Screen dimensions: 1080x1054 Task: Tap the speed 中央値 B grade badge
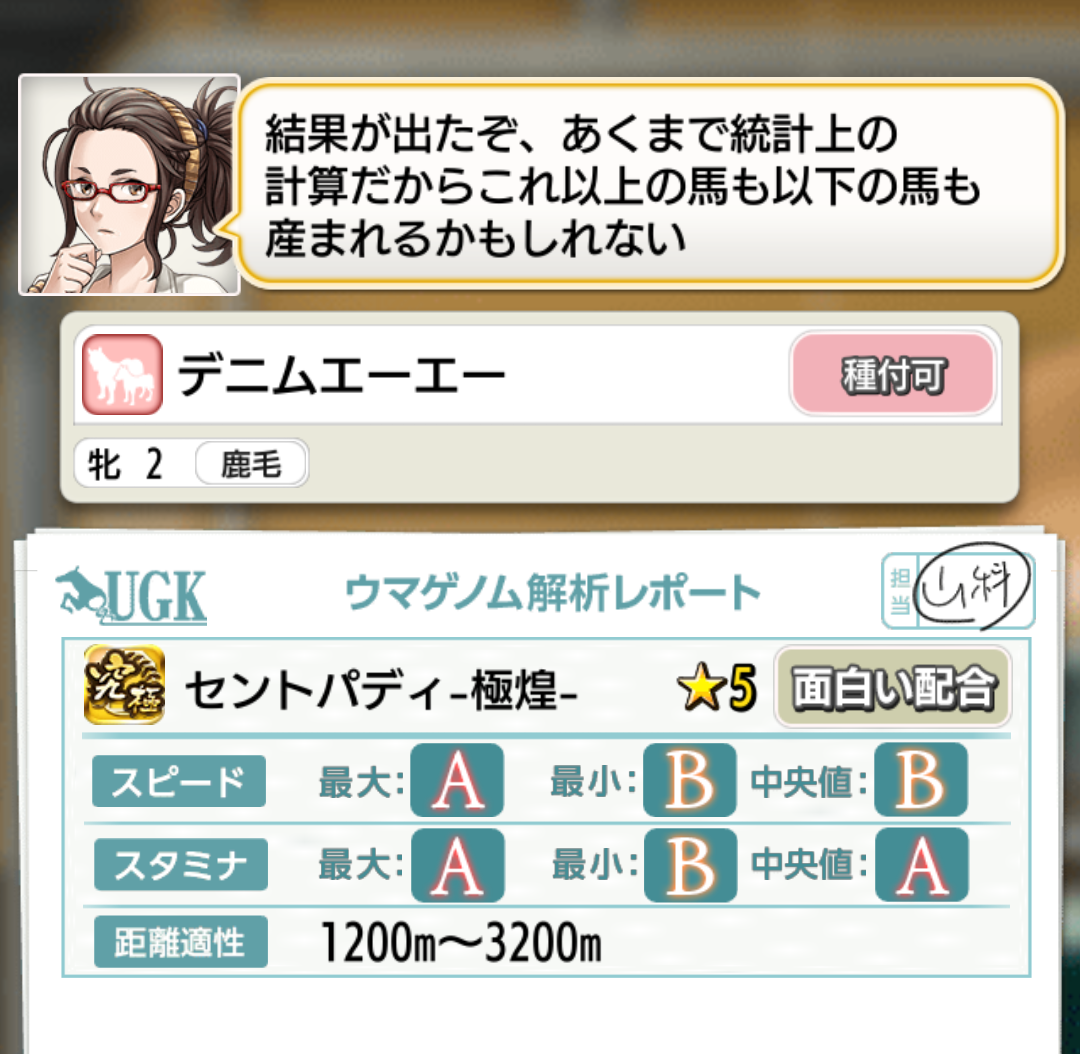921,780
